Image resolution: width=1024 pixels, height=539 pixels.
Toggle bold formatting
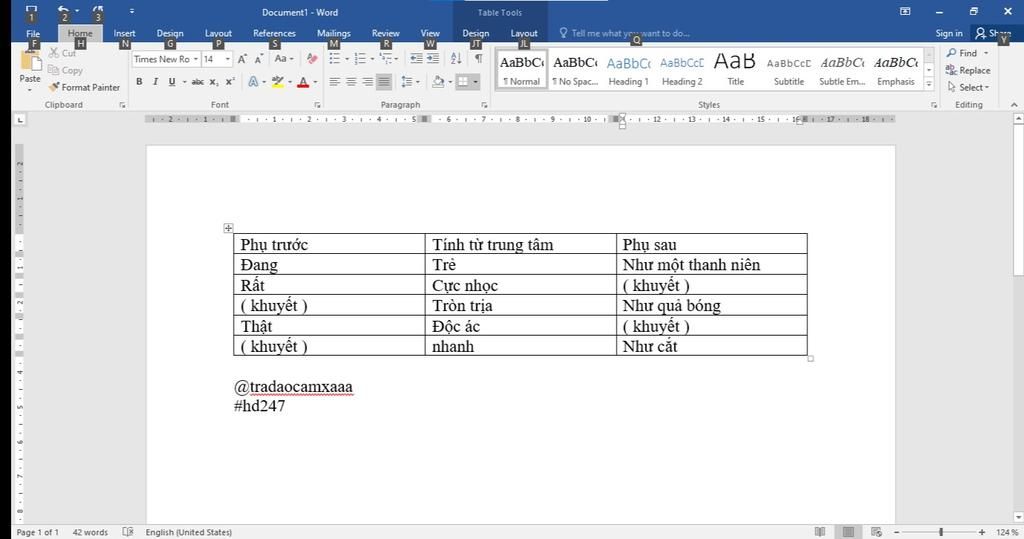[x=139, y=82]
